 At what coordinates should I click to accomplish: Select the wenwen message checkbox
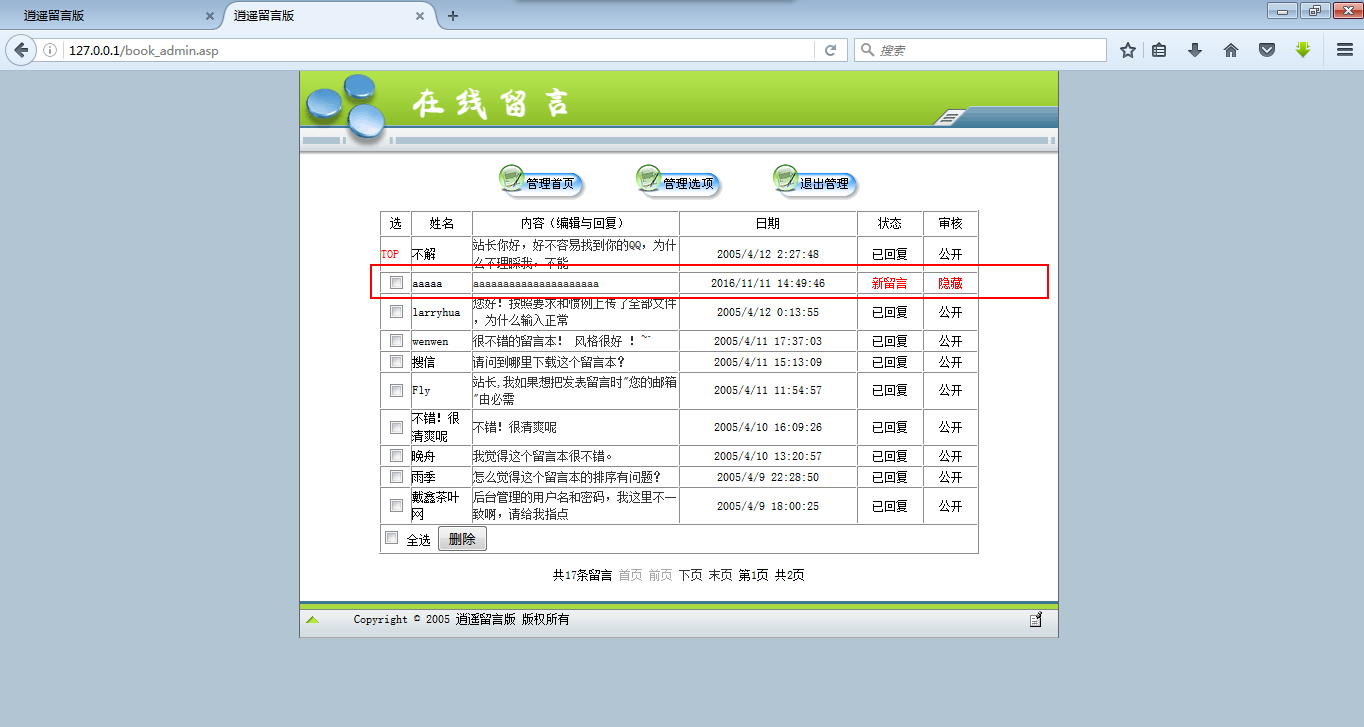click(396, 341)
